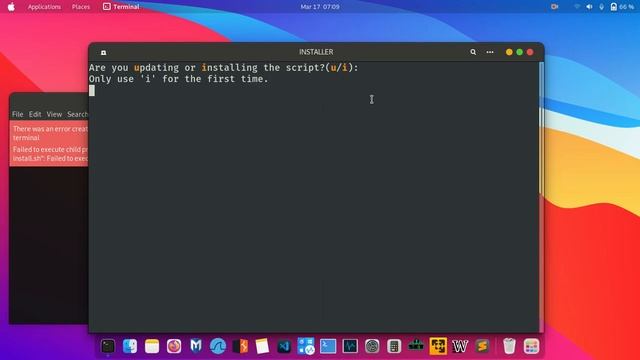Open the round gray settings icon in dock
Viewport: 640px width, 360px height.
click(x=372, y=346)
